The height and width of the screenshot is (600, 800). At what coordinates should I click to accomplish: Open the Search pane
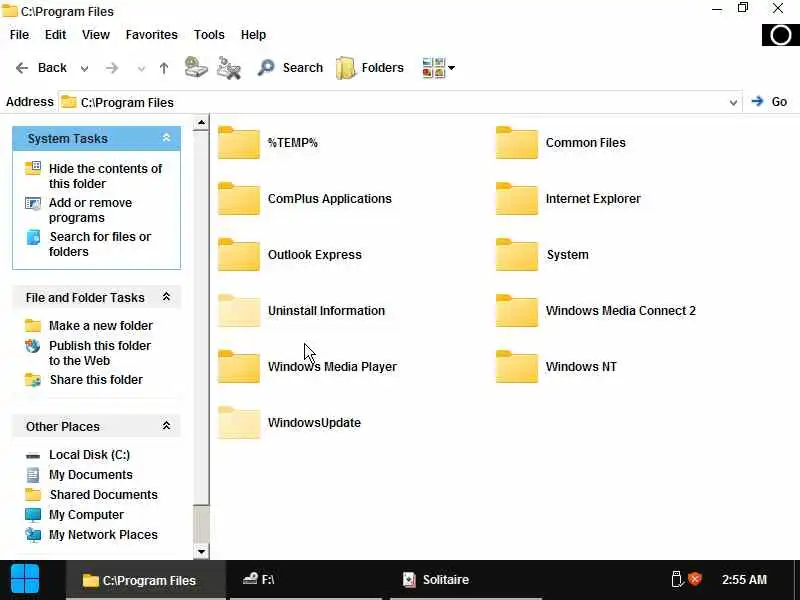290,67
